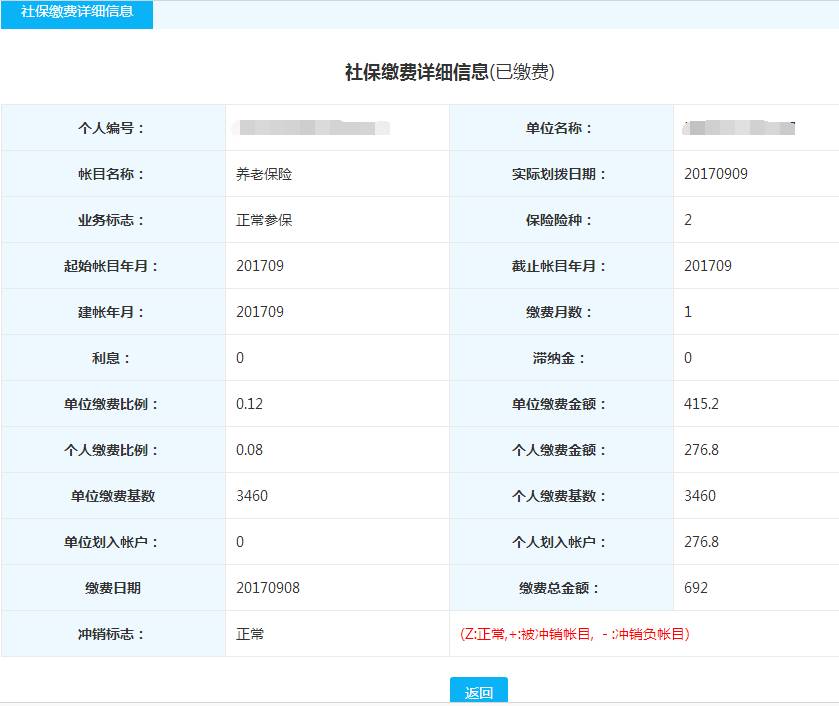The image size is (839, 706).
Task: Click the 单位缴费比例 value 0.12
Action: [x=250, y=404]
